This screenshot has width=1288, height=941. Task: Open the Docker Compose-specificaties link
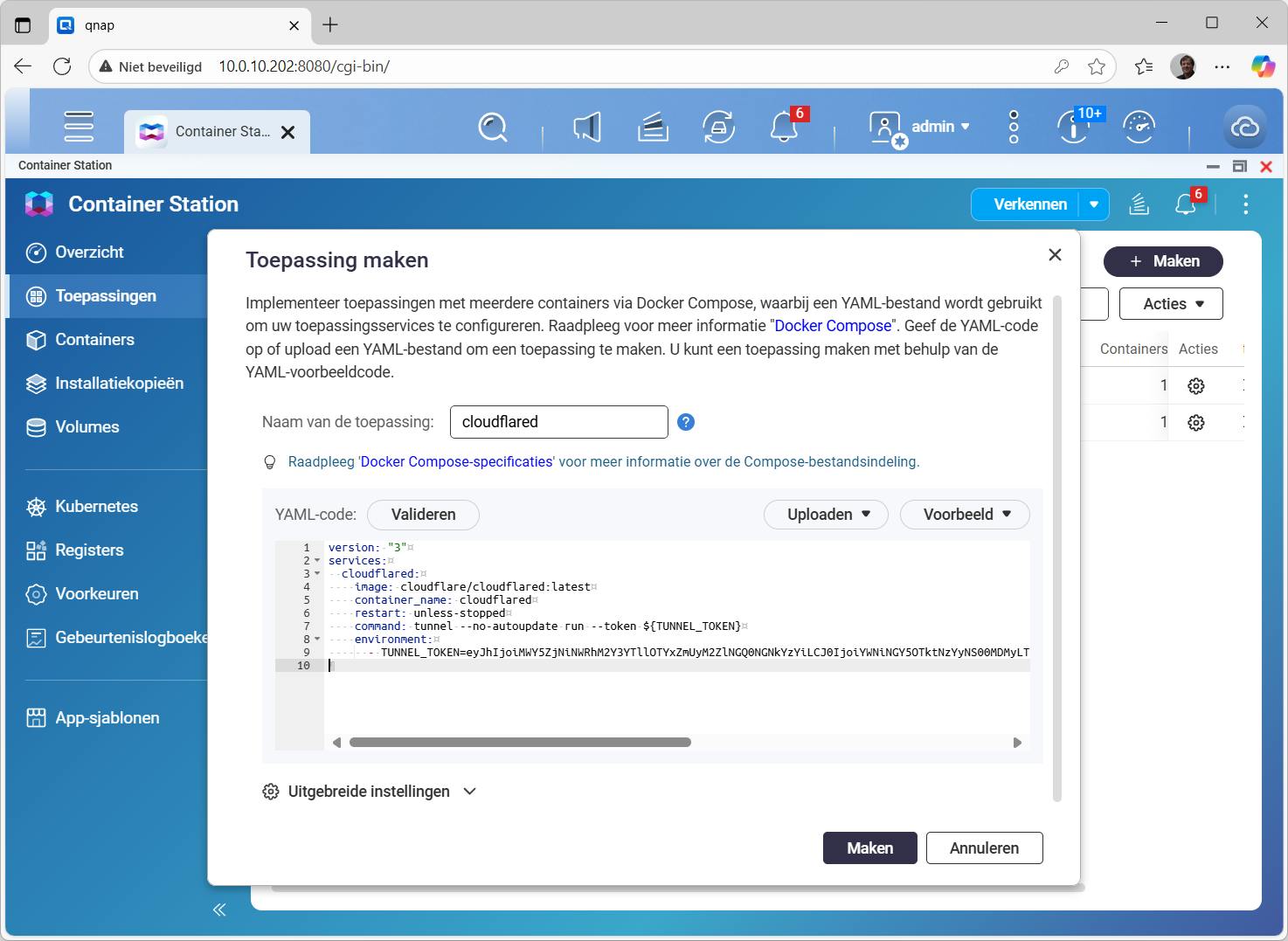point(456,462)
